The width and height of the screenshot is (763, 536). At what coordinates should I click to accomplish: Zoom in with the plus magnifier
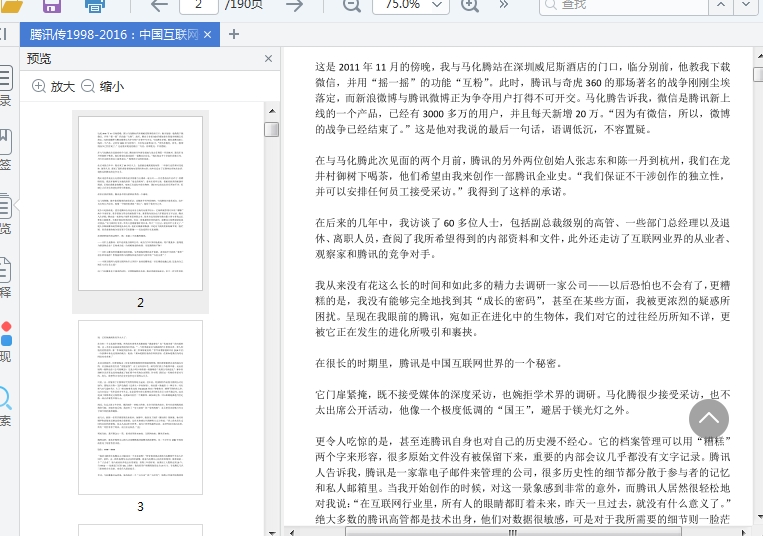pyautogui.click(x=470, y=5)
